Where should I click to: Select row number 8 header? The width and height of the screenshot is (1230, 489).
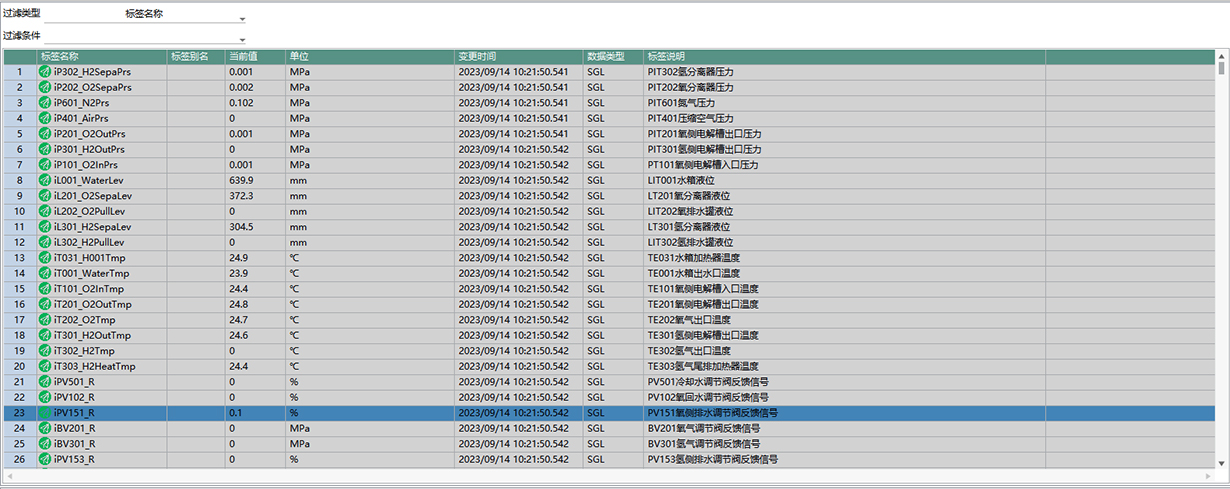tap(19, 180)
